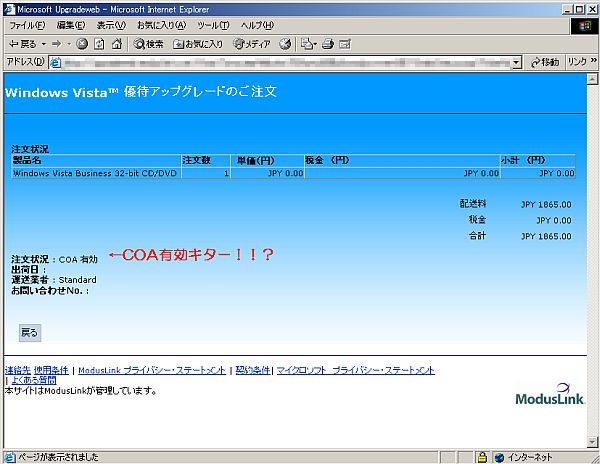
Task: Click the Print toolbar icon
Action: [328, 44]
